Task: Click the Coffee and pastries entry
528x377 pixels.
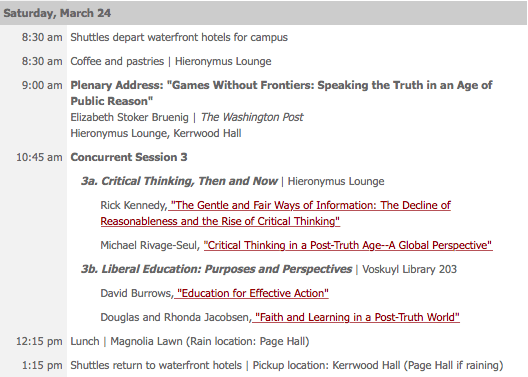Action: click(x=171, y=61)
